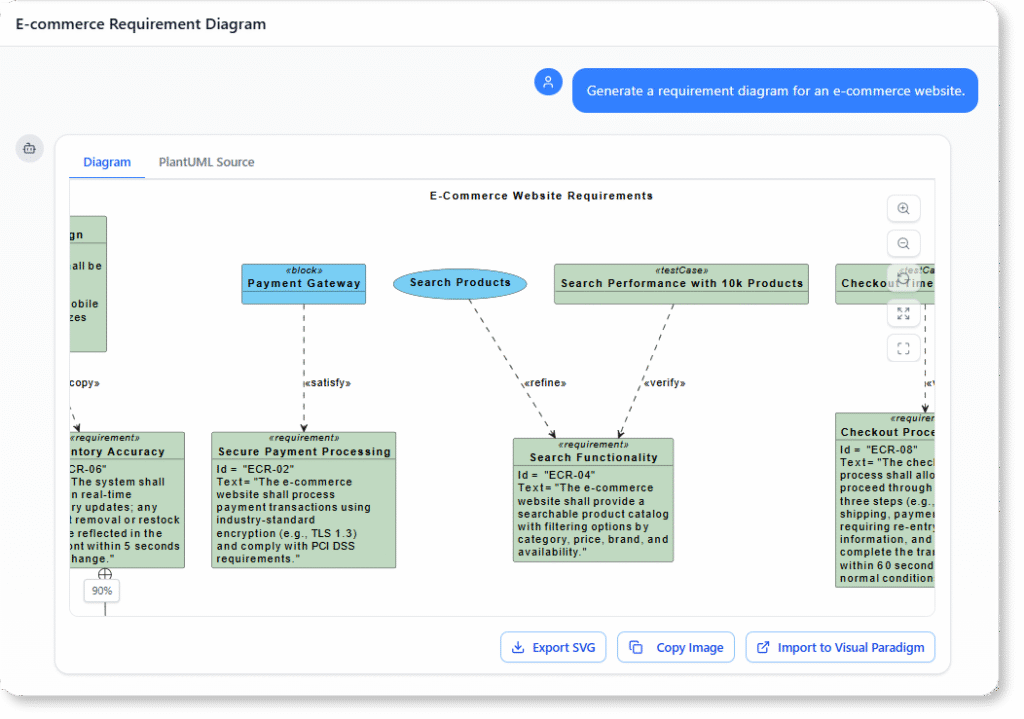Import the diagram to Visual Paradigm
The width and height of the screenshot is (1024, 719).
[x=840, y=647]
